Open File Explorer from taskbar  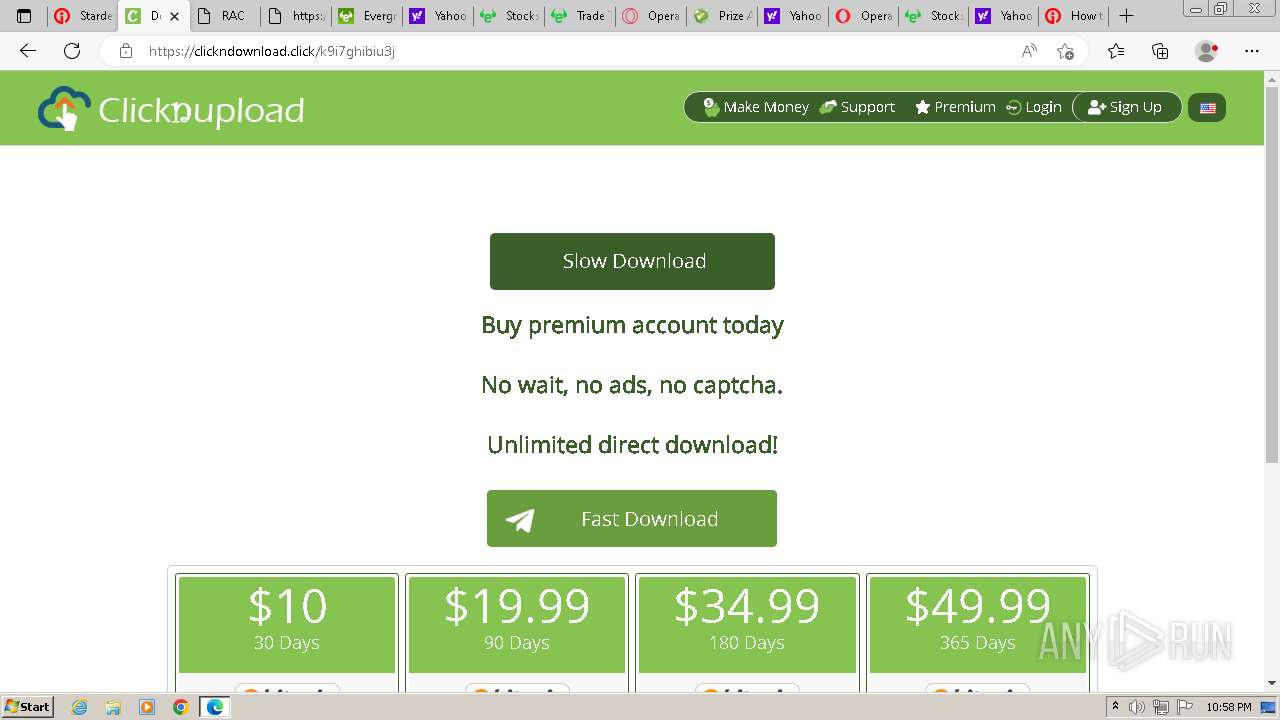(x=113, y=707)
